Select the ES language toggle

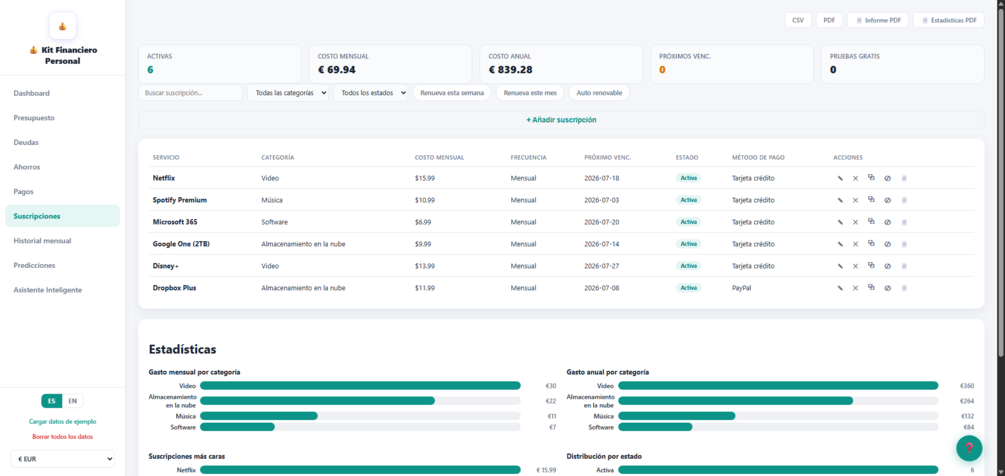pos(52,401)
